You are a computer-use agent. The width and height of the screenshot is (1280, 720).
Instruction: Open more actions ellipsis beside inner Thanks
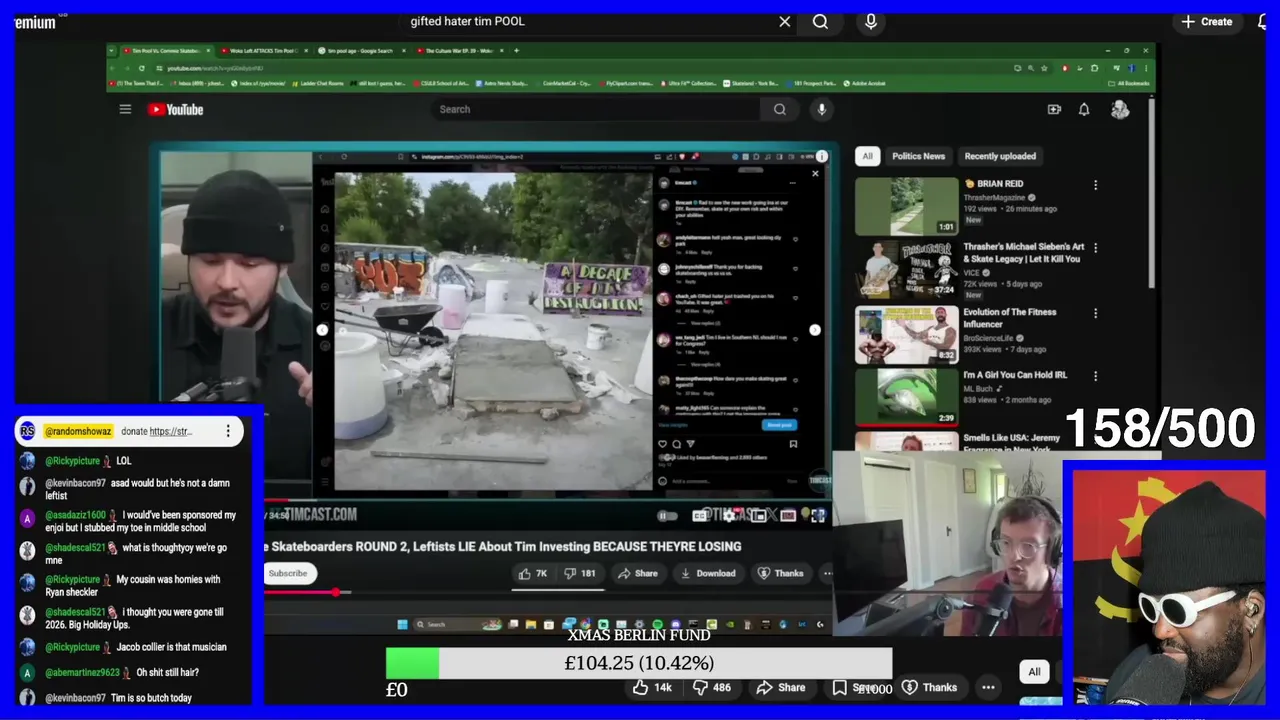(827, 573)
